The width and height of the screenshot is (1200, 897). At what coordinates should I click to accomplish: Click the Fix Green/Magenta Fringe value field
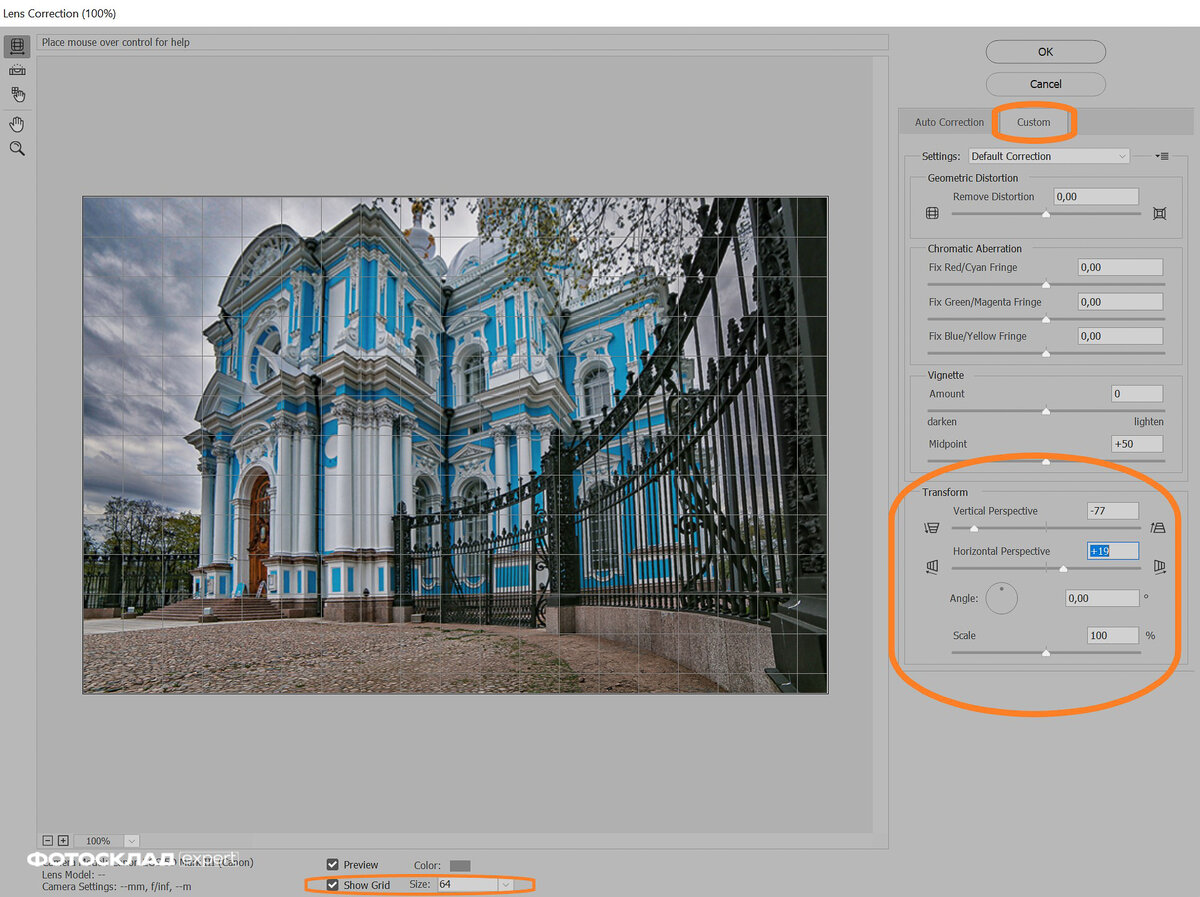(1120, 302)
